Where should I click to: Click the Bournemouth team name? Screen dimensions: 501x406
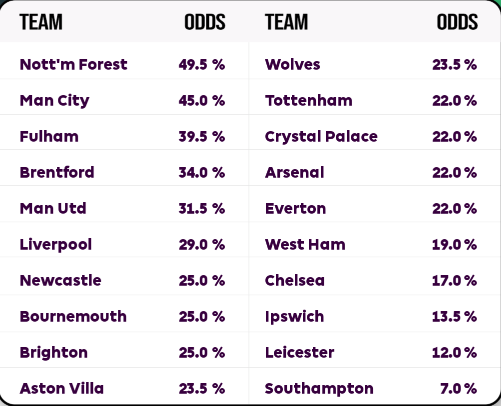coord(73,316)
